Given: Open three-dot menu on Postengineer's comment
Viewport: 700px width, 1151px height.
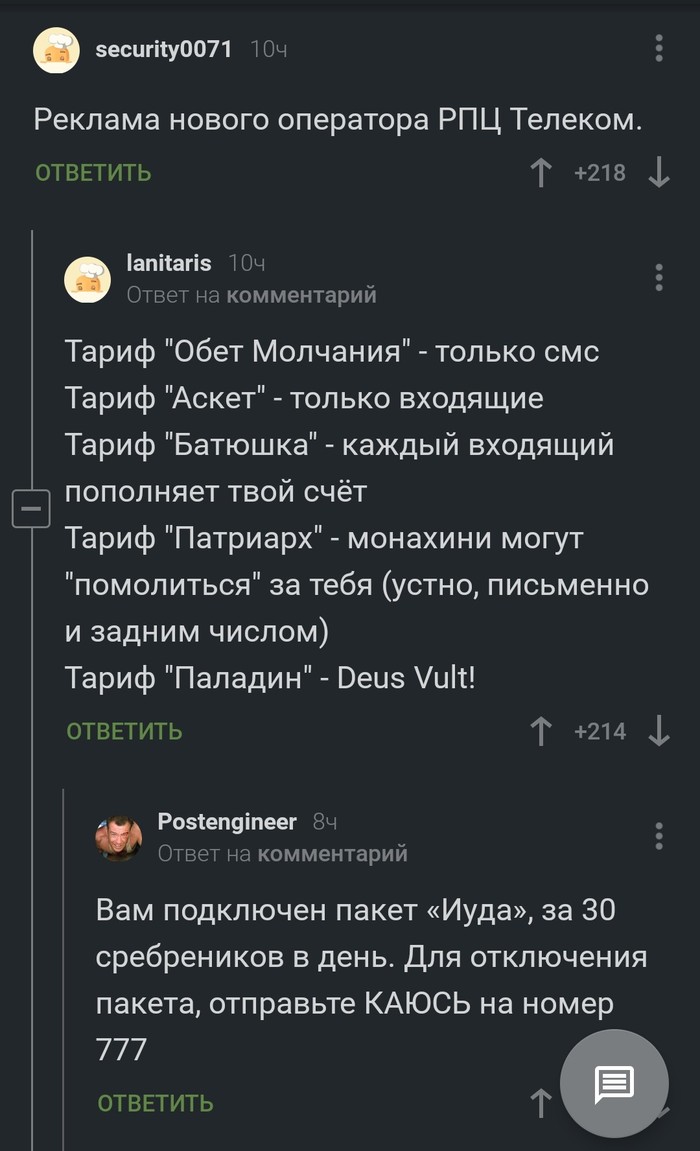Looking at the screenshot, I should click(658, 836).
